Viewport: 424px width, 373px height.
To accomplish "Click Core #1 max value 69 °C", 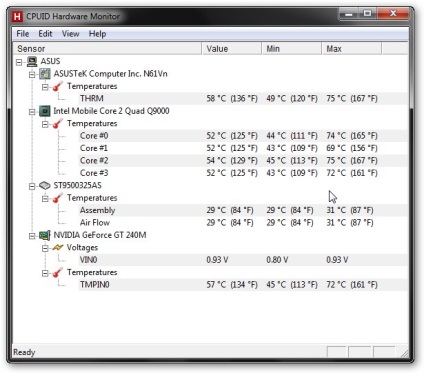I will pos(352,148).
